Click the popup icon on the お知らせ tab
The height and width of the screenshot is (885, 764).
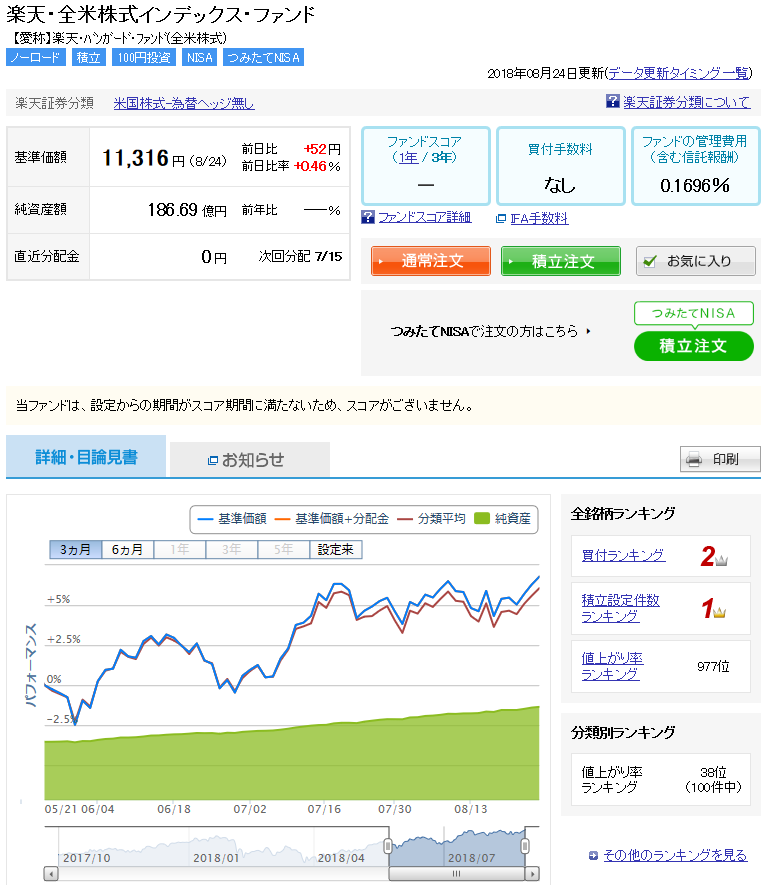point(213,461)
